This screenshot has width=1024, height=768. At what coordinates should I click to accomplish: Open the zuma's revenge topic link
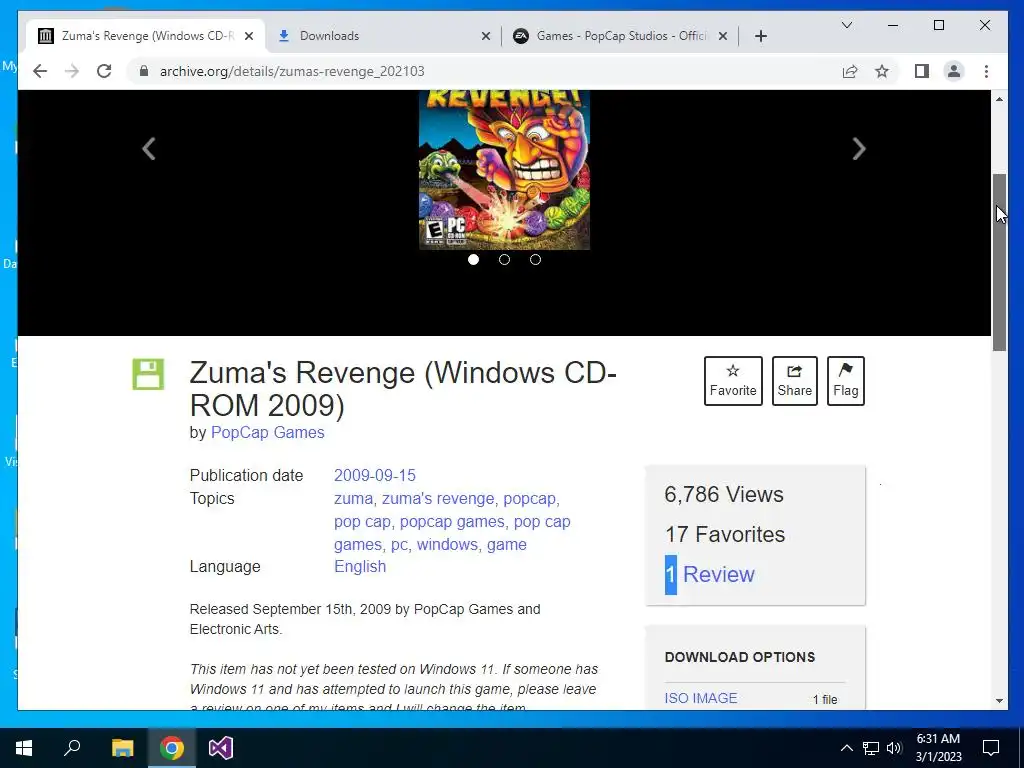point(438,499)
